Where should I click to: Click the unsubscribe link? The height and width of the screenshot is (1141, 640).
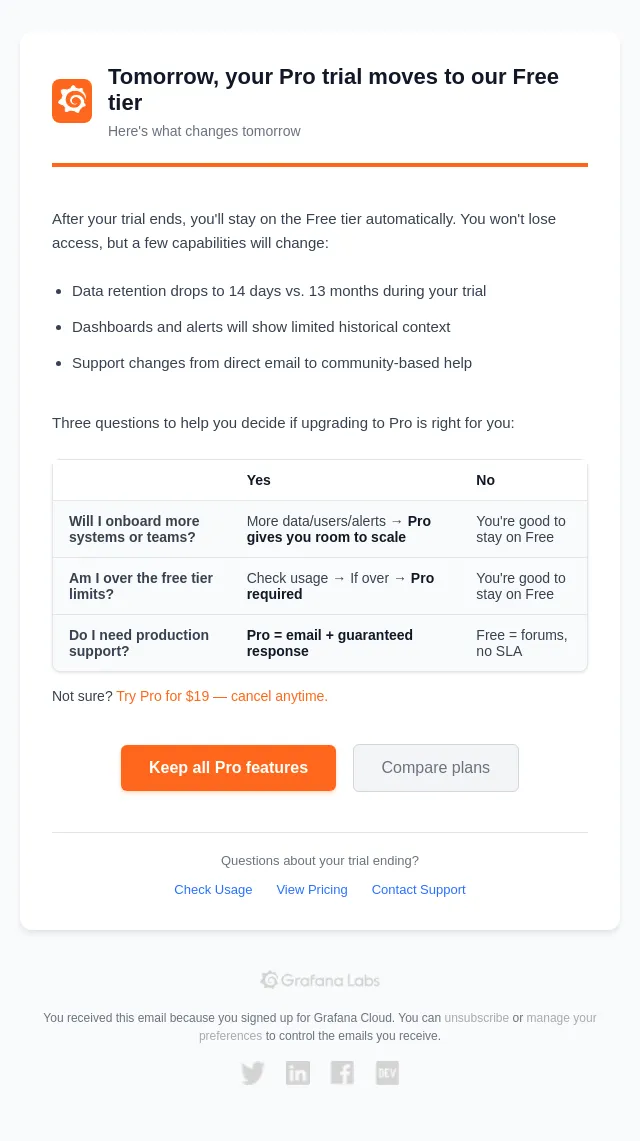point(476,1018)
